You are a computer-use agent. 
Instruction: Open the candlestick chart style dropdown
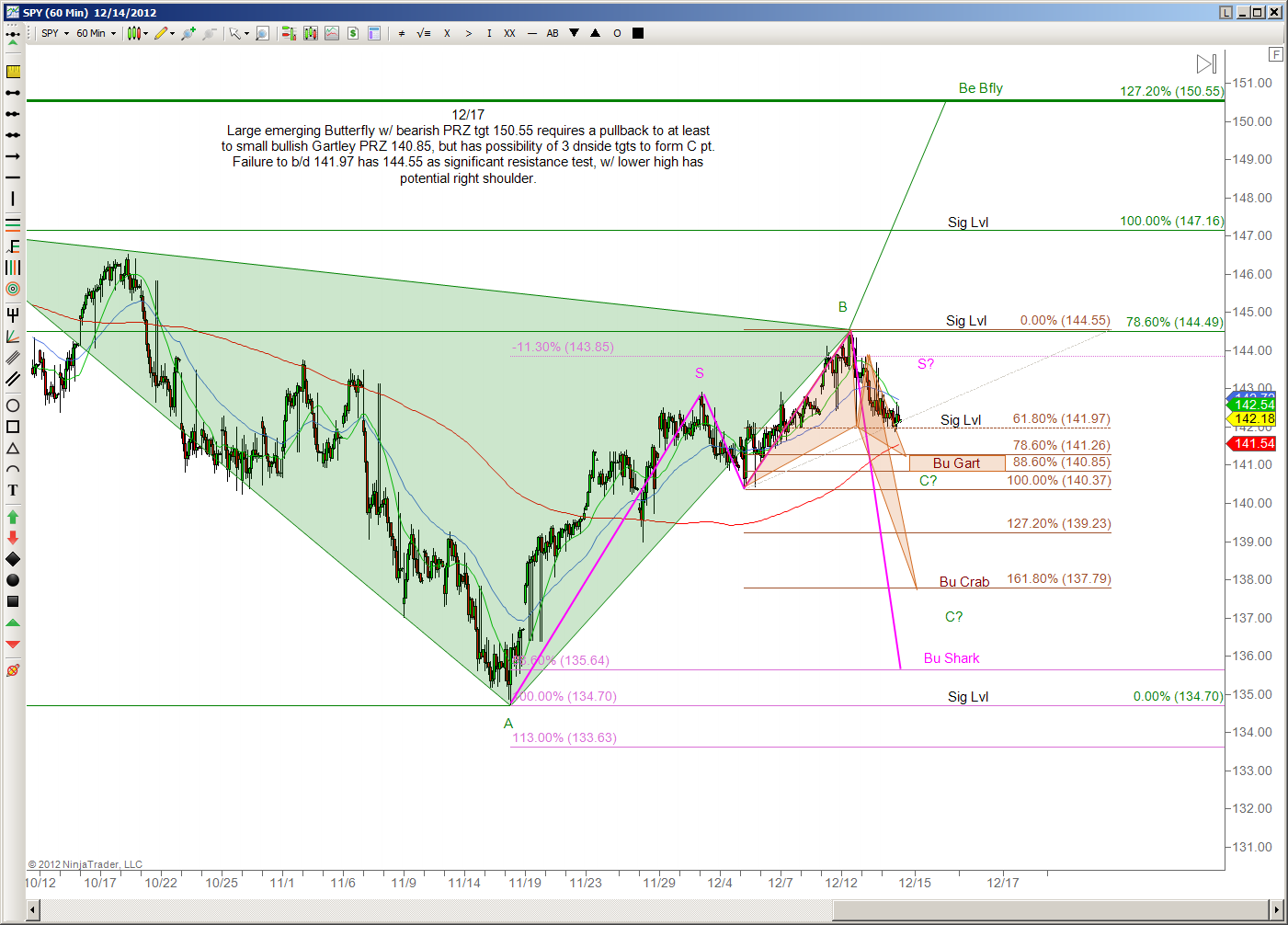(x=138, y=33)
